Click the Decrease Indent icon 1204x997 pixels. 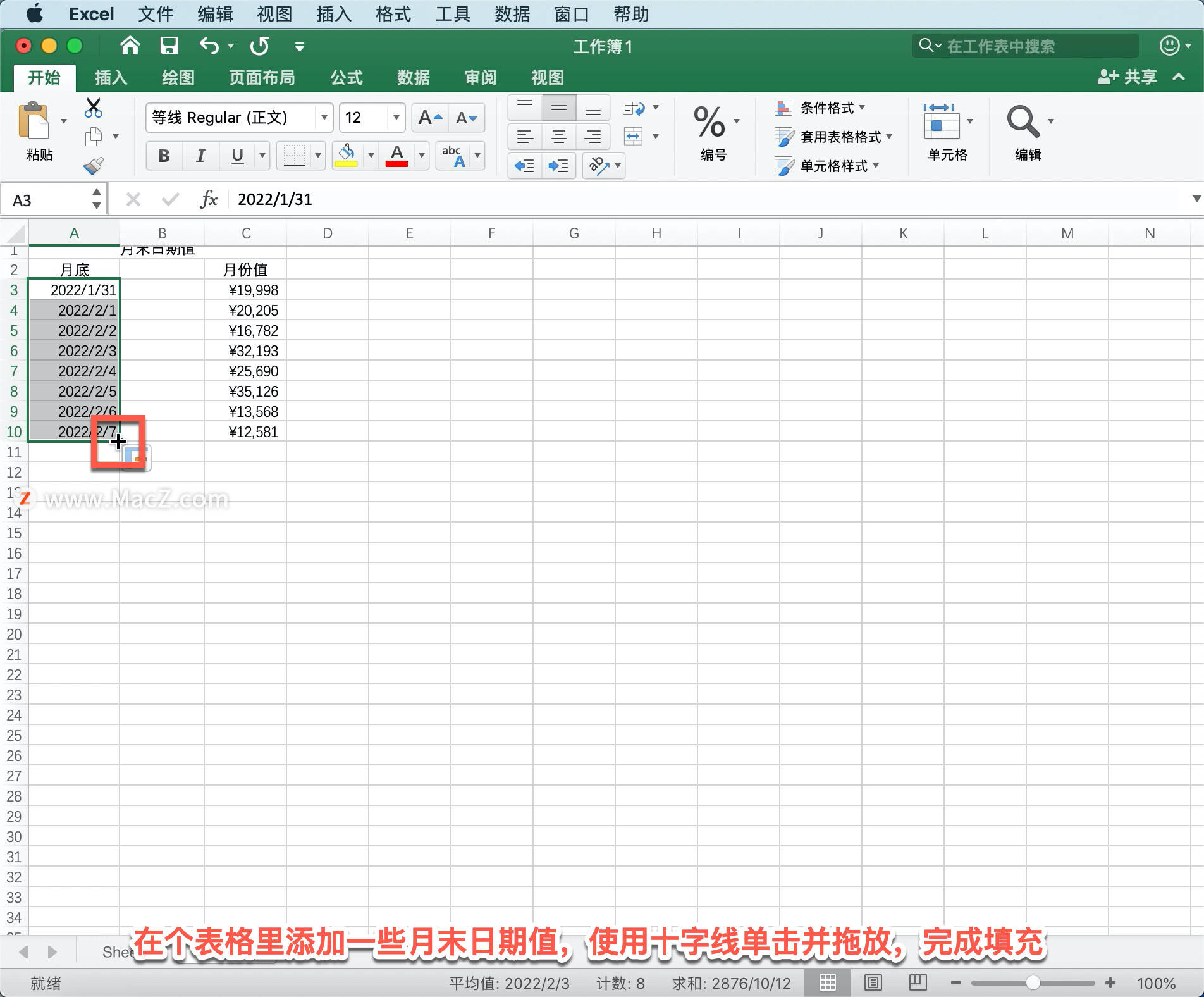tap(524, 166)
